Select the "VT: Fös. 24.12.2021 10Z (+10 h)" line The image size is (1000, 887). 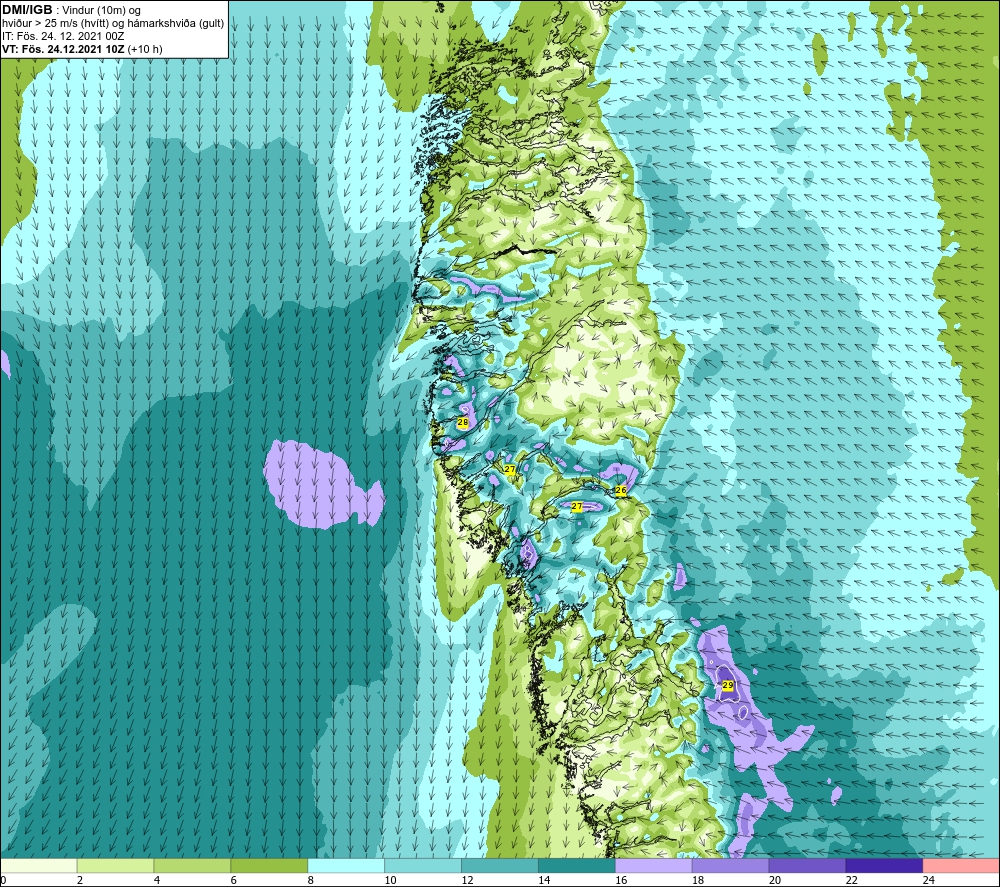(x=82, y=49)
